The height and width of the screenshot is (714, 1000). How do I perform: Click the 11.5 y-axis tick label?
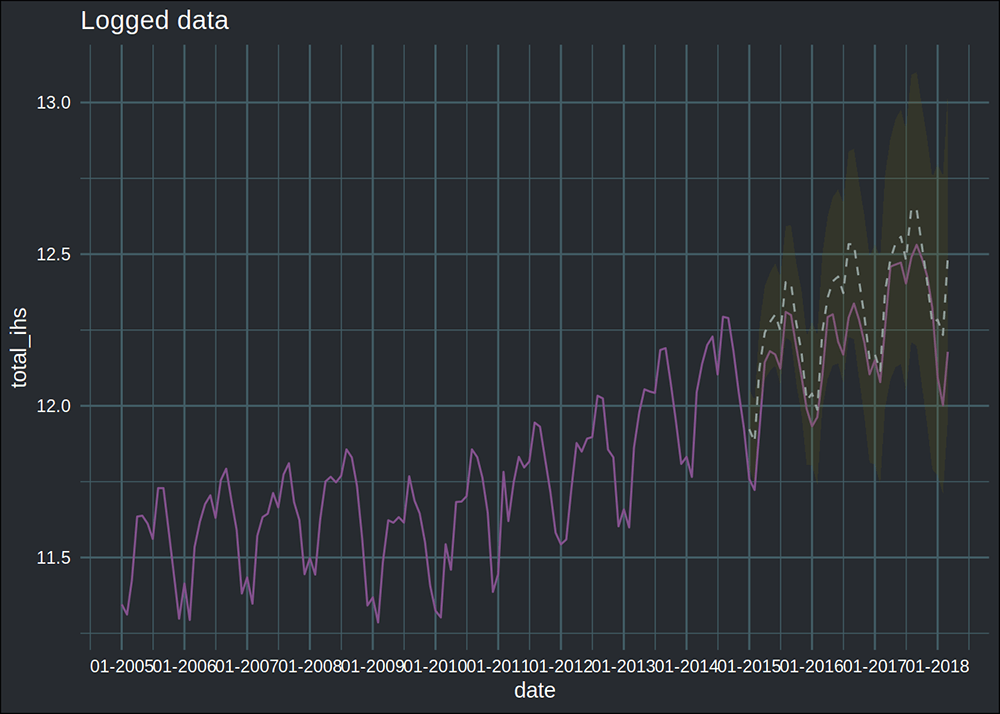click(x=53, y=558)
